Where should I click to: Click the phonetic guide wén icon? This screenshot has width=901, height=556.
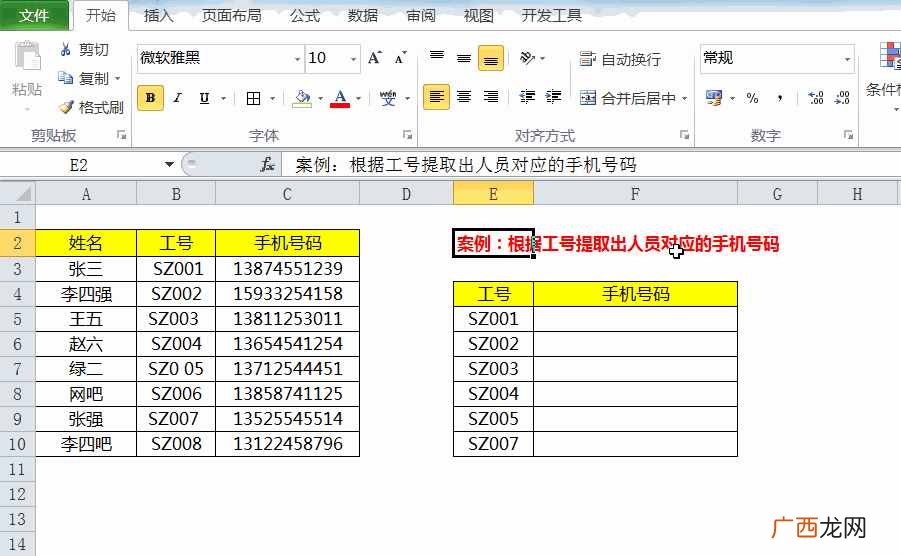tap(388, 98)
